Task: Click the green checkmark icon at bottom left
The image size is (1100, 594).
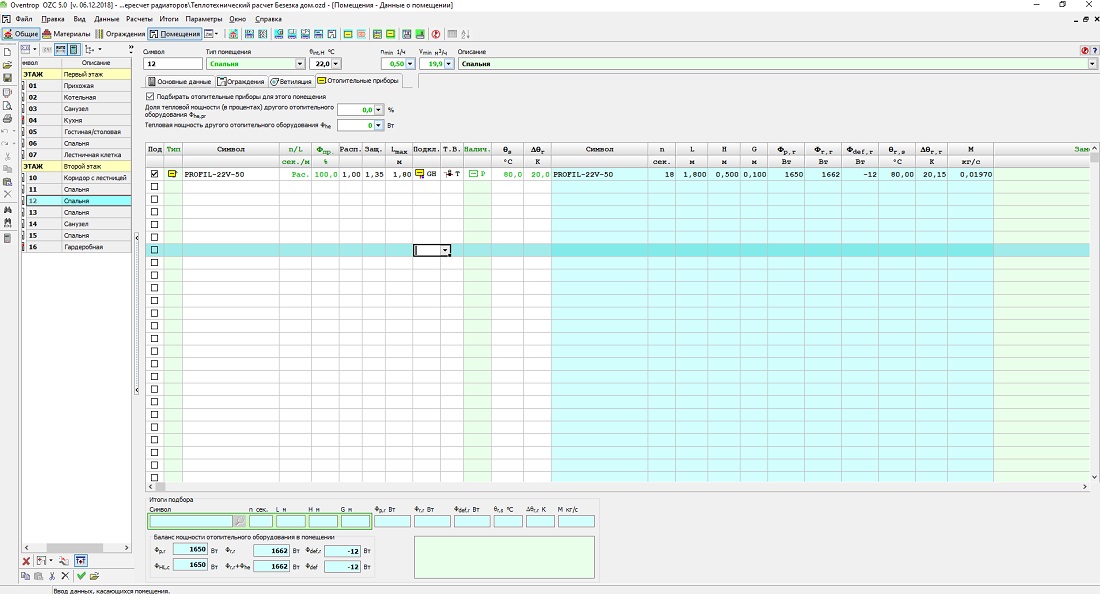Action: click(x=81, y=576)
